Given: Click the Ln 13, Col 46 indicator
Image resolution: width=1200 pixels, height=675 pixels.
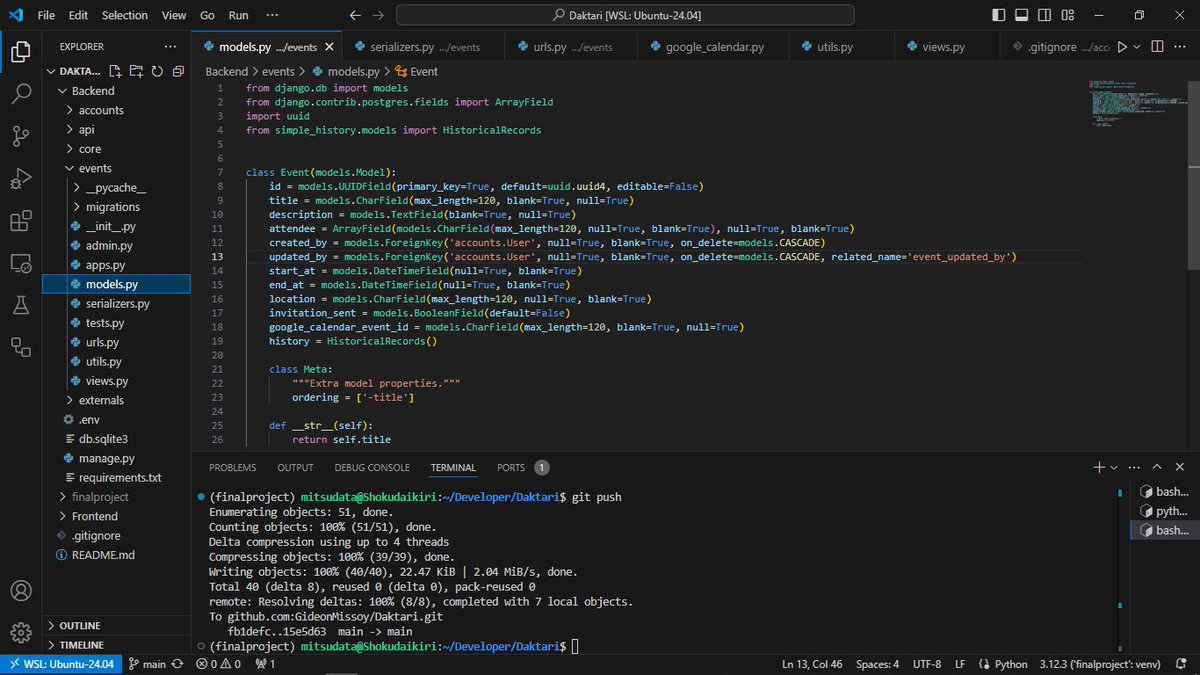Looking at the screenshot, I should 811,664.
